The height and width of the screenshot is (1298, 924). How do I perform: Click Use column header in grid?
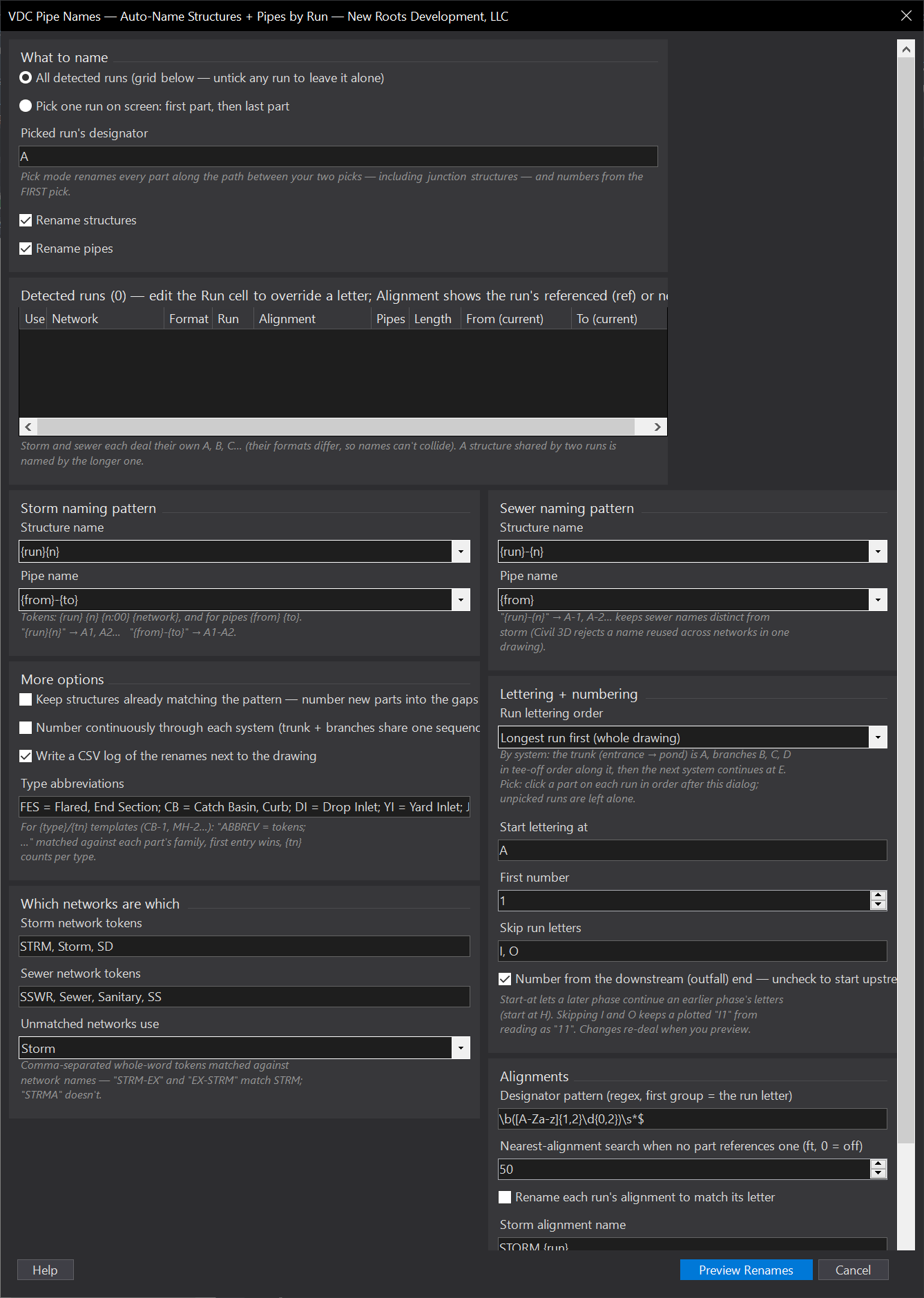pyautogui.click(x=34, y=319)
